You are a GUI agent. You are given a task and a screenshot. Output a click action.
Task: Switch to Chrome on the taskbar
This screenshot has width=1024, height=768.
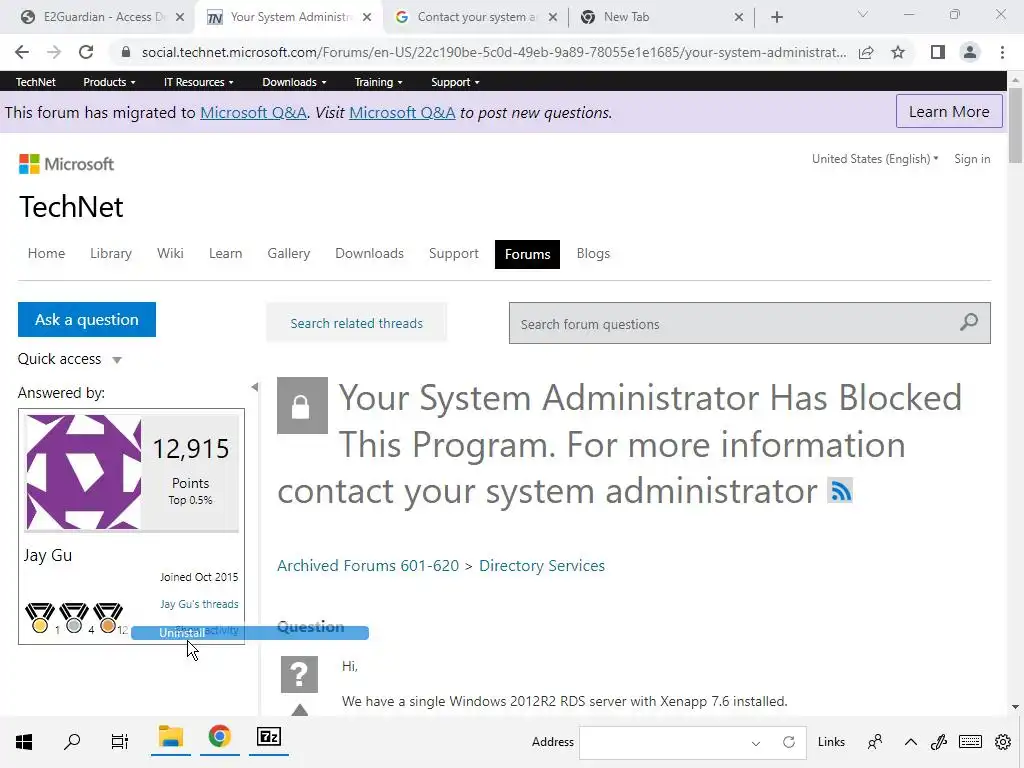(219, 738)
